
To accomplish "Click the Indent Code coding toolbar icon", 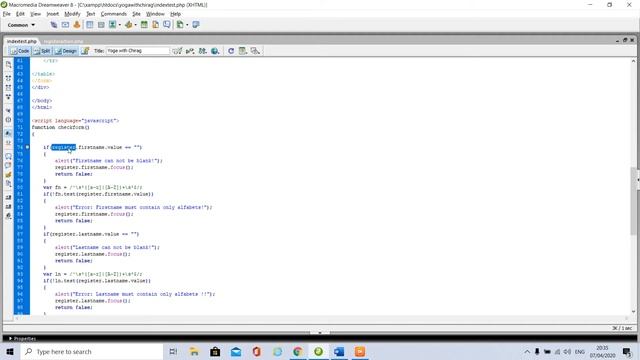I will 8,198.
